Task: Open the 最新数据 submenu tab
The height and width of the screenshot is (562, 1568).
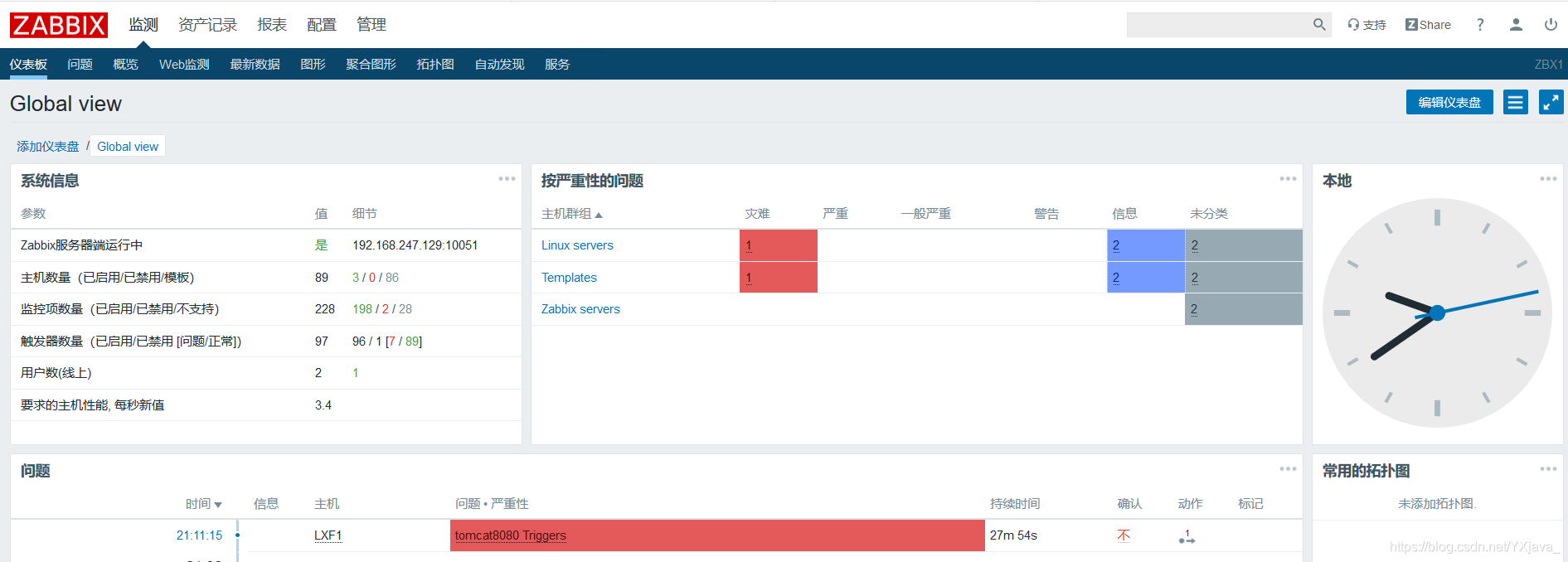Action: [x=255, y=64]
